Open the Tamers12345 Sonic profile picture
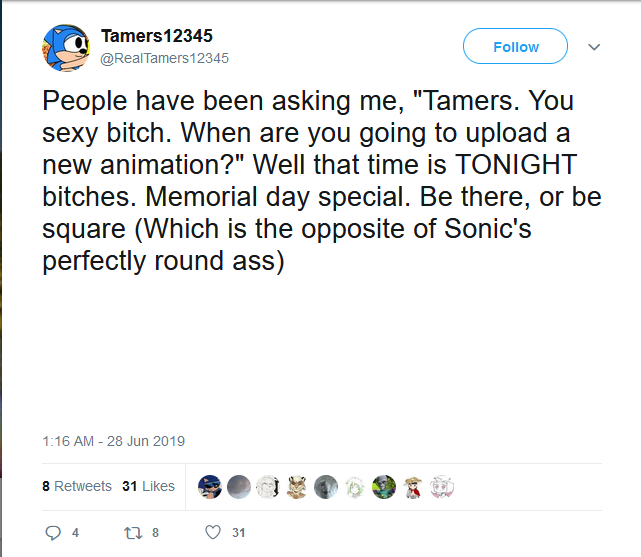641x557 pixels. 67,47
